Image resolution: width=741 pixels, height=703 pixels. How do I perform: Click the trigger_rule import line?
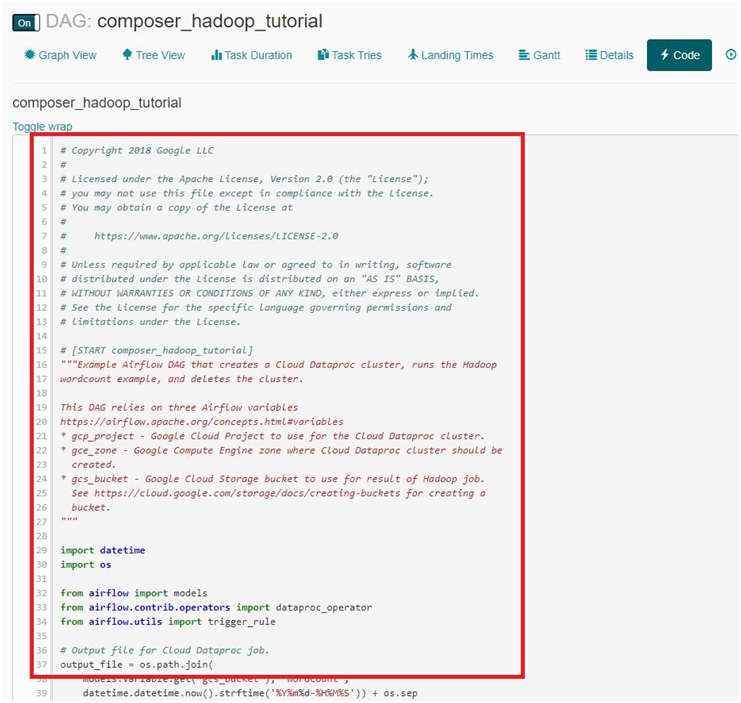[168, 622]
